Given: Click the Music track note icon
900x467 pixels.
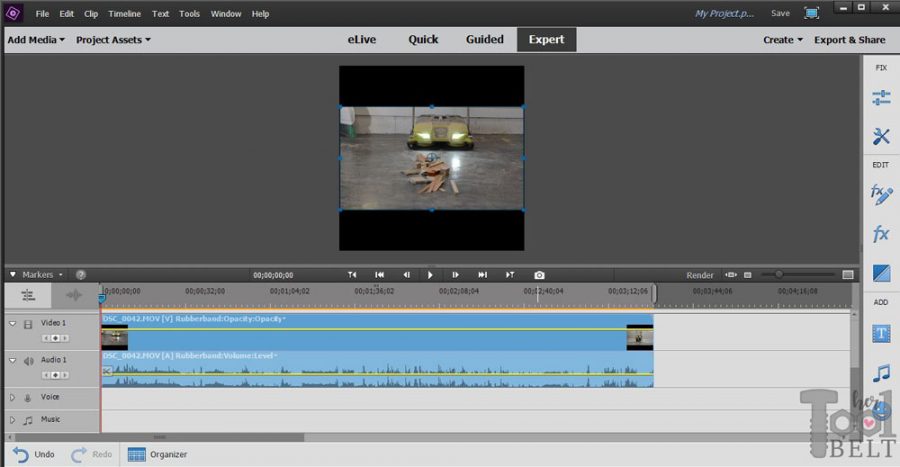Looking at the screenshot, I should (28, 421).
